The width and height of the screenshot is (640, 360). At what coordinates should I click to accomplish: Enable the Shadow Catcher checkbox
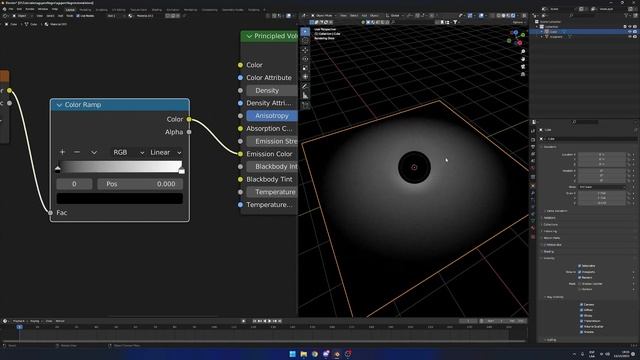579,284
